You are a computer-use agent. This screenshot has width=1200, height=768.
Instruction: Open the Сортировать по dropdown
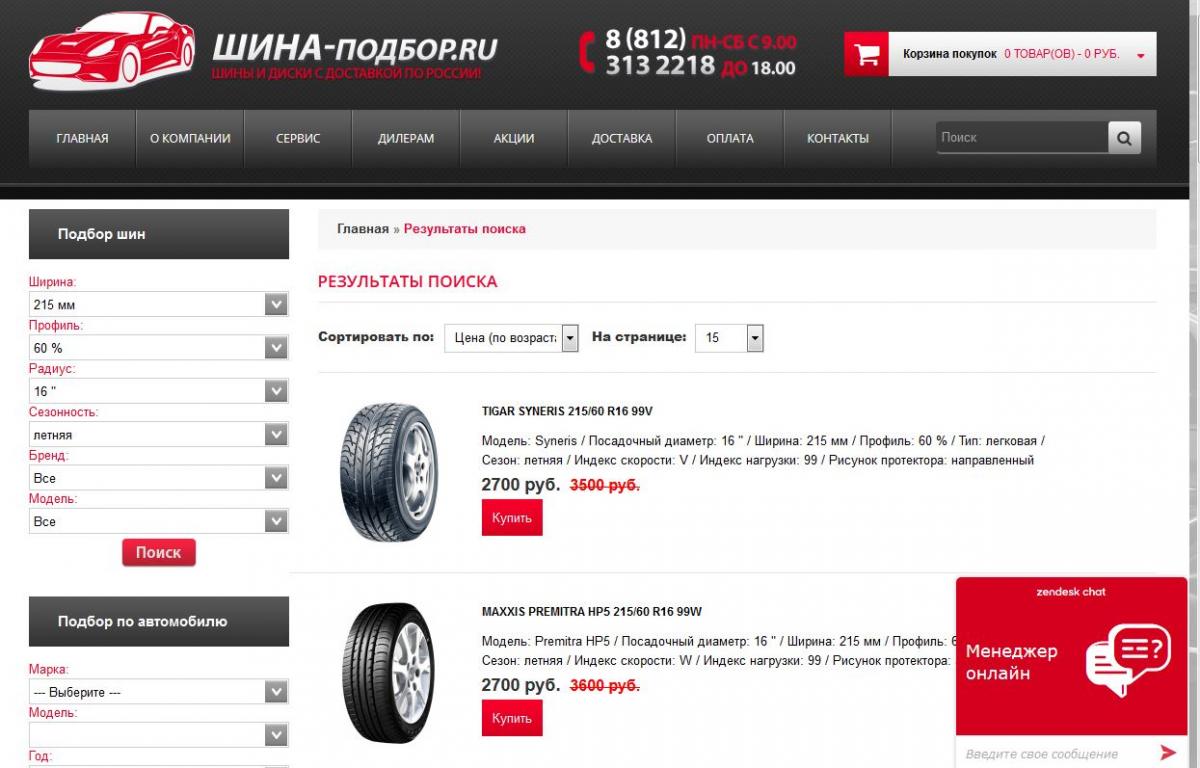tap(512, 338)
